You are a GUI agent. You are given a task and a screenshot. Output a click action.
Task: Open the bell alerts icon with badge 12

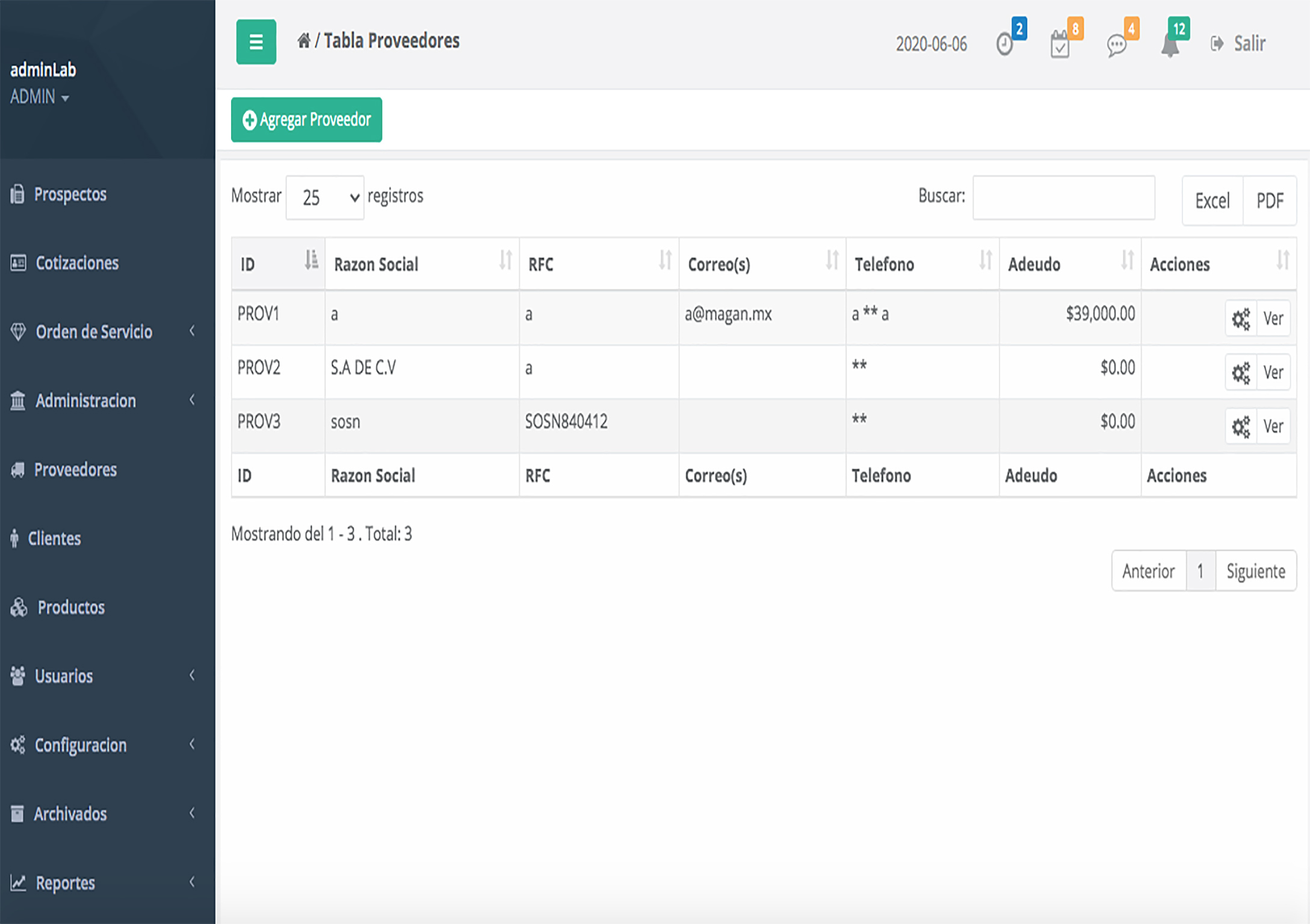click(1170, 45)
